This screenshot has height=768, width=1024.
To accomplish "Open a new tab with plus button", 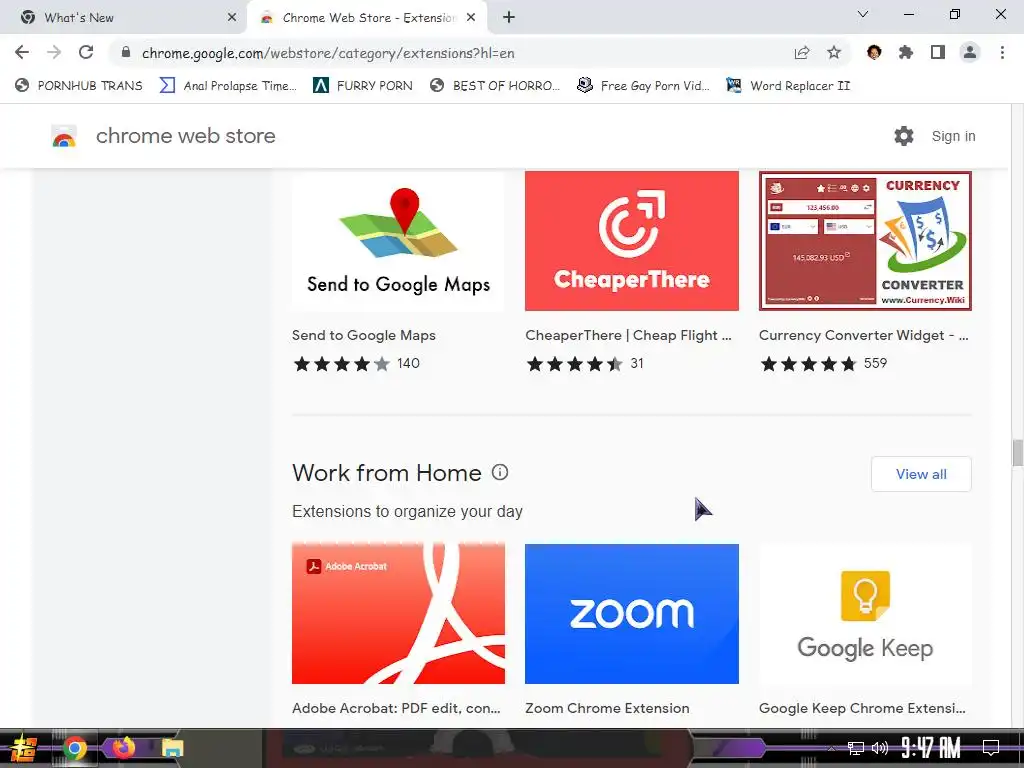I will pyautogui.click(x=509, y=18).
